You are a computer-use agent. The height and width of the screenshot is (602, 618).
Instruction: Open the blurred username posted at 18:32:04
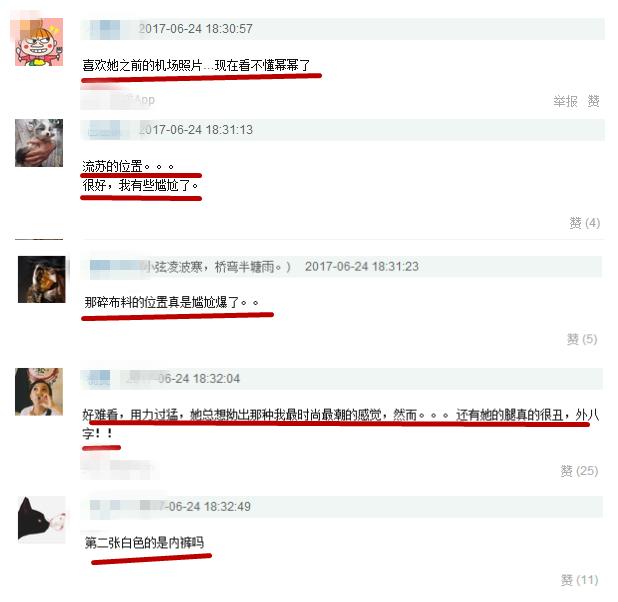99,378
